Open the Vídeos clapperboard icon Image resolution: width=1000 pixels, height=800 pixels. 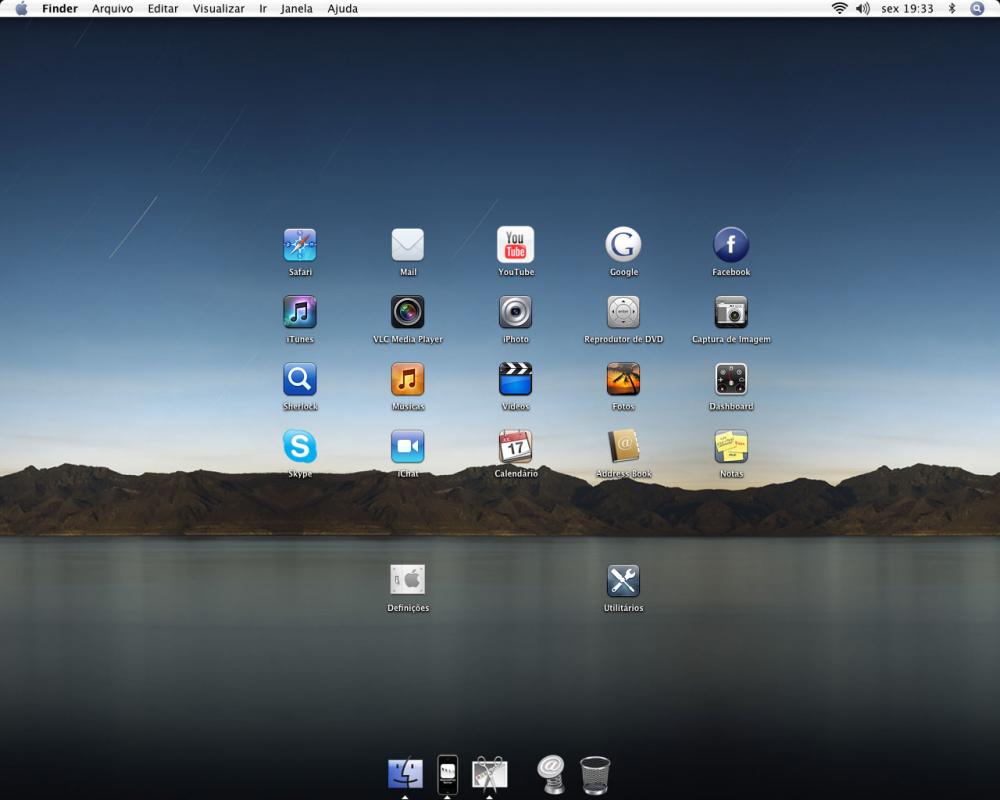515,380
